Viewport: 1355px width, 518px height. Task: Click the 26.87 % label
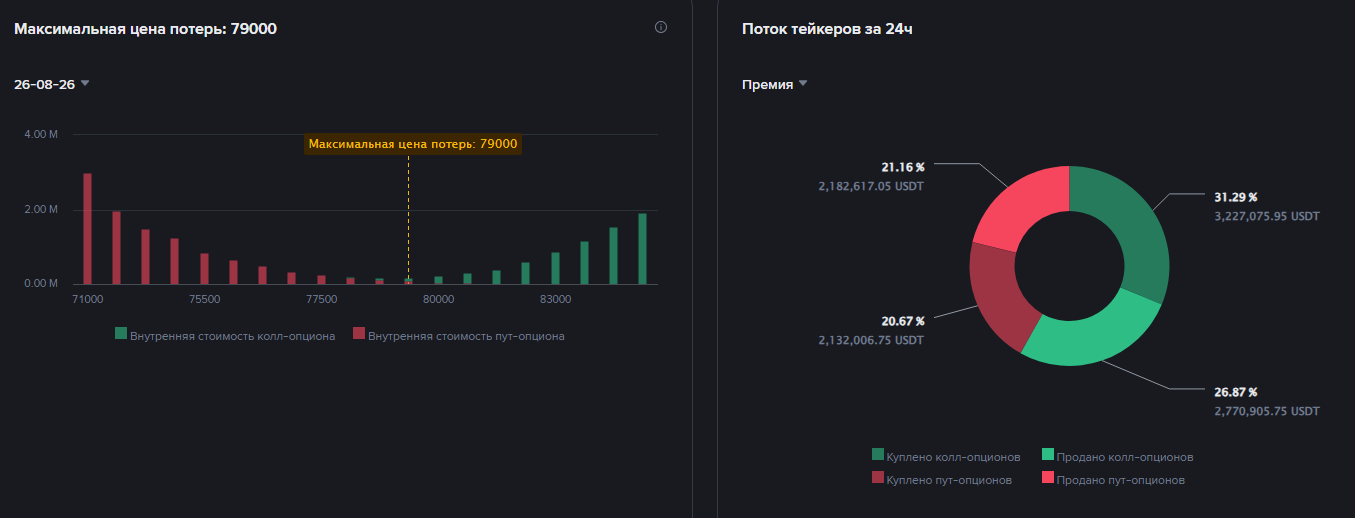coord(1235,392)
